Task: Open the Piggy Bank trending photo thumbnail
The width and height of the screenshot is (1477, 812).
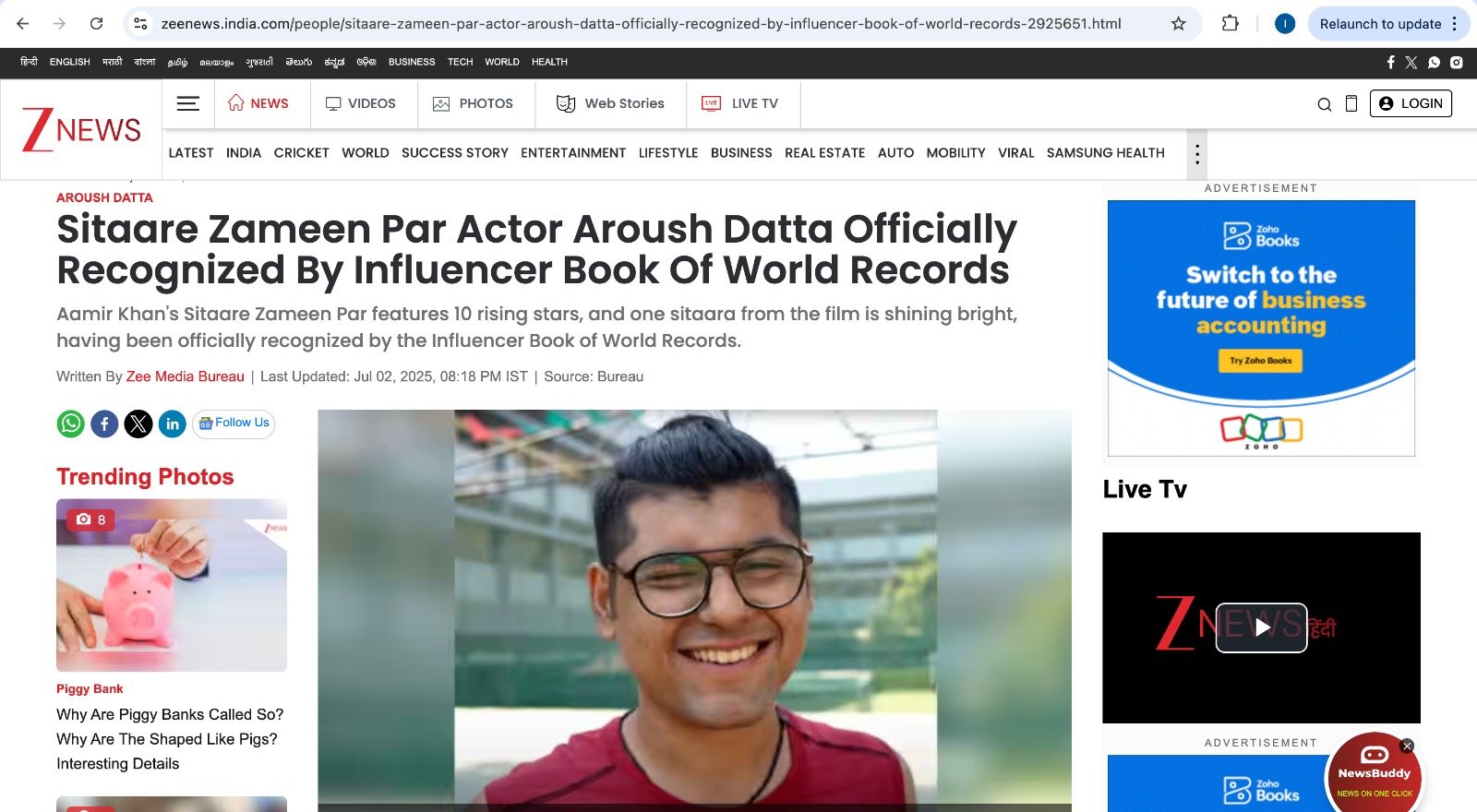Action: pyautogui.click(x=172, y=585)
